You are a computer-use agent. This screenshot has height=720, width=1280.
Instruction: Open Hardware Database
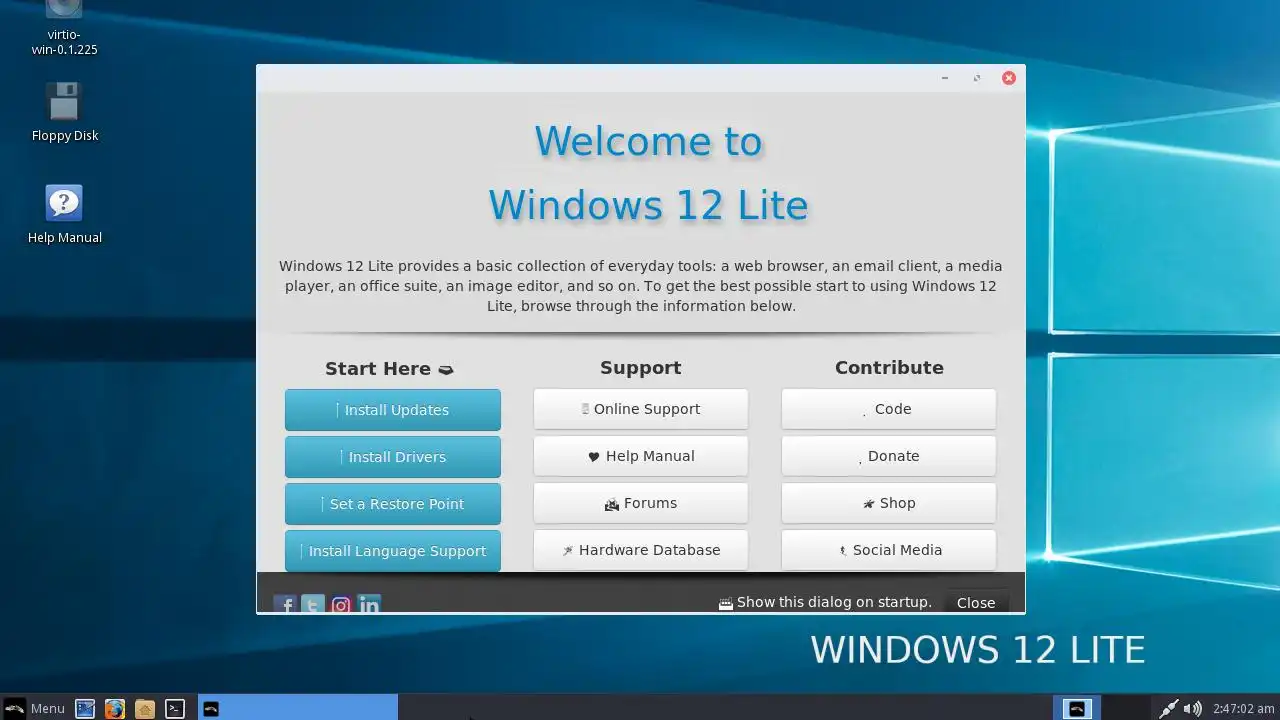coord(641,550)
